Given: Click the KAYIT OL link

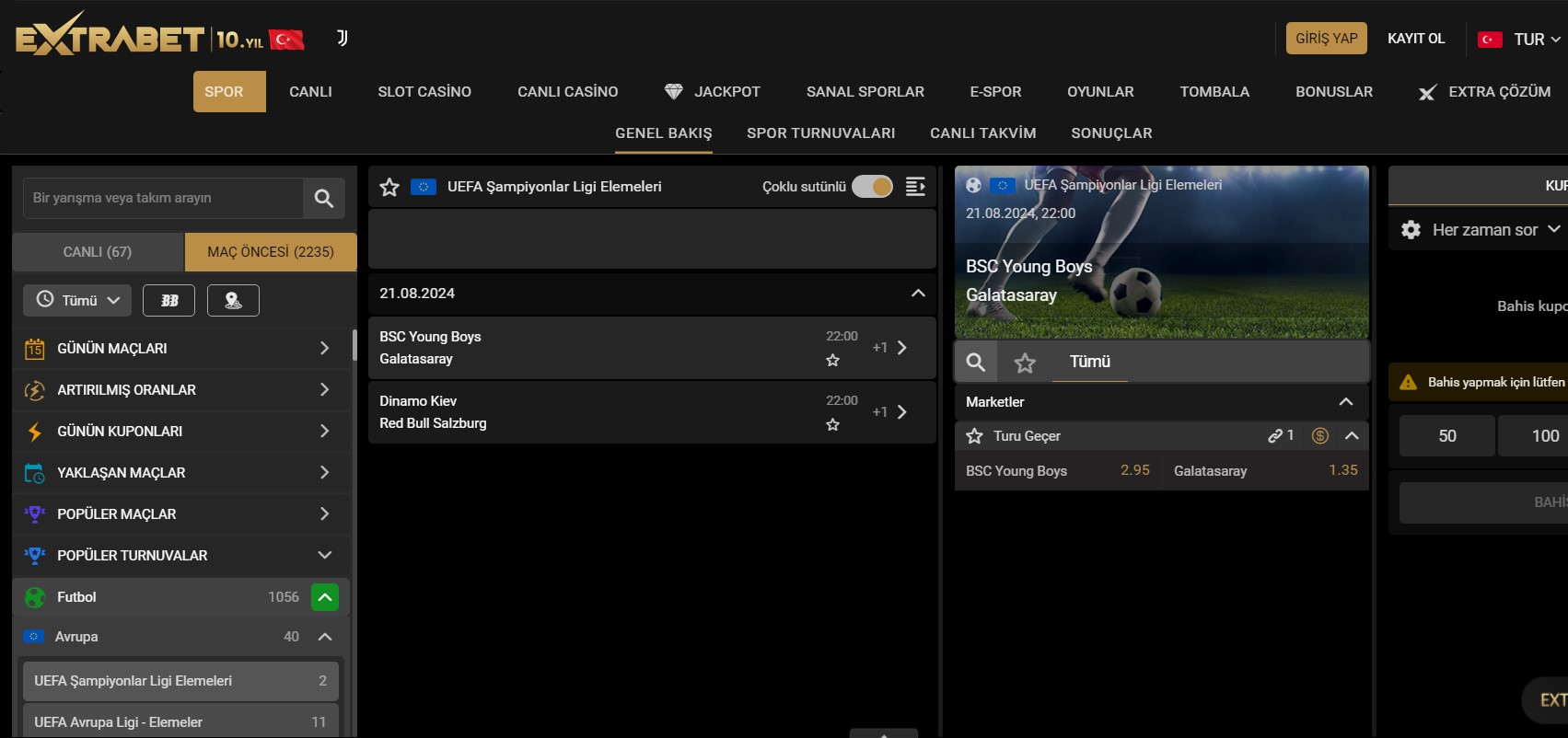Looking at the screenshot, I should (x=1416, y=39).
